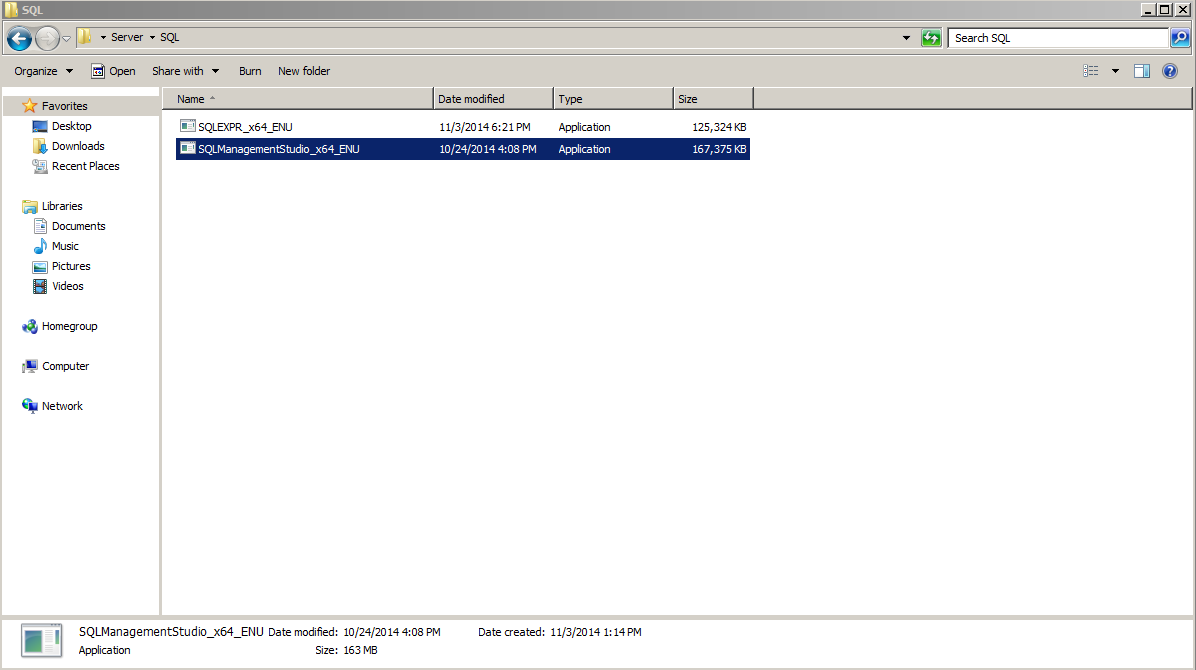The width and height of the screenshot is (1196, 670).
Task: Open the Music library
Action: coord(65,246)
